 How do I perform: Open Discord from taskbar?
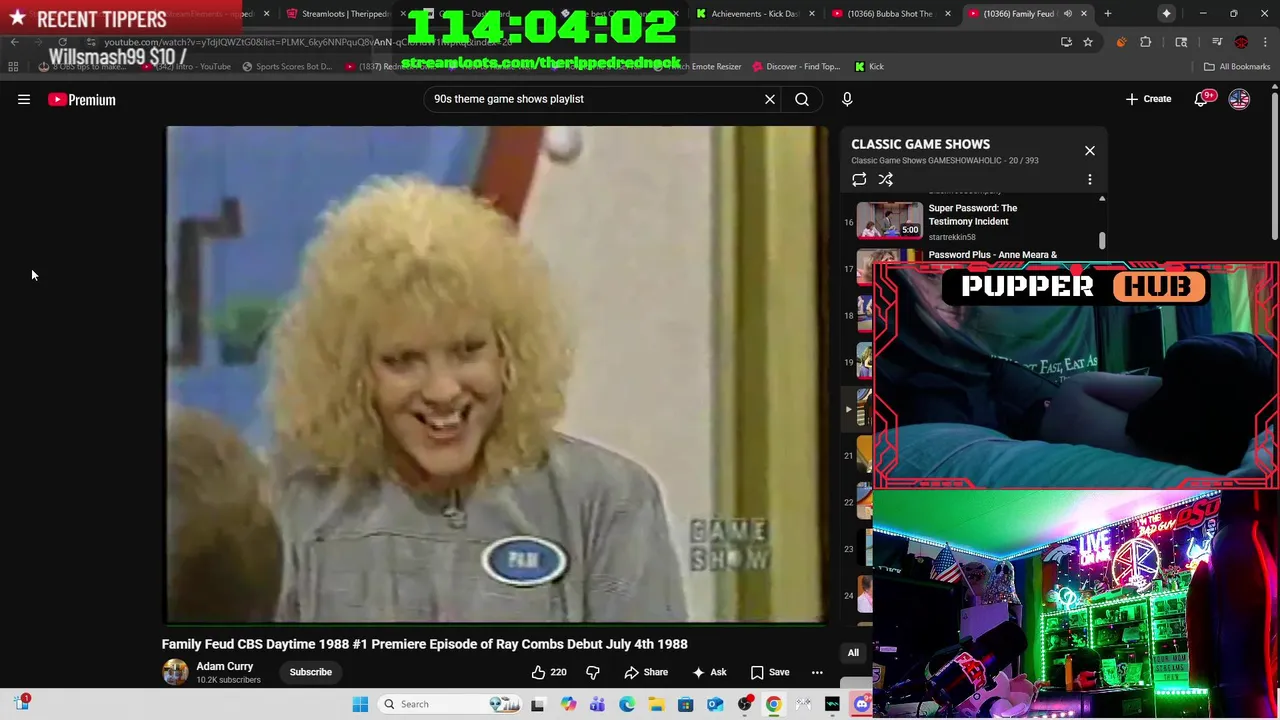point(862,704)
